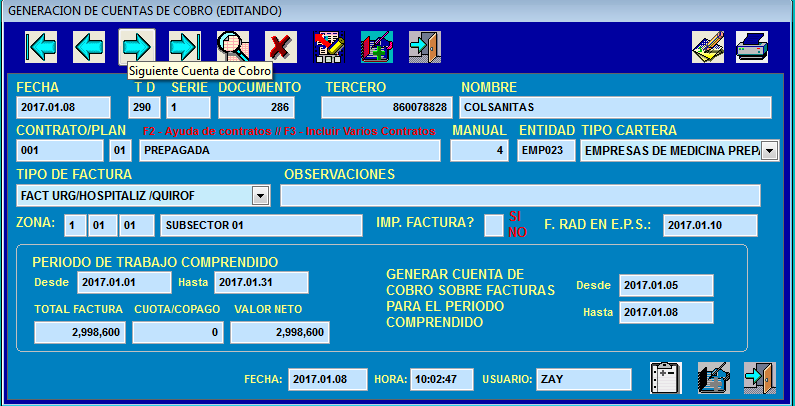
Task: Click the T D field with 290
Action: click(144, 107)
